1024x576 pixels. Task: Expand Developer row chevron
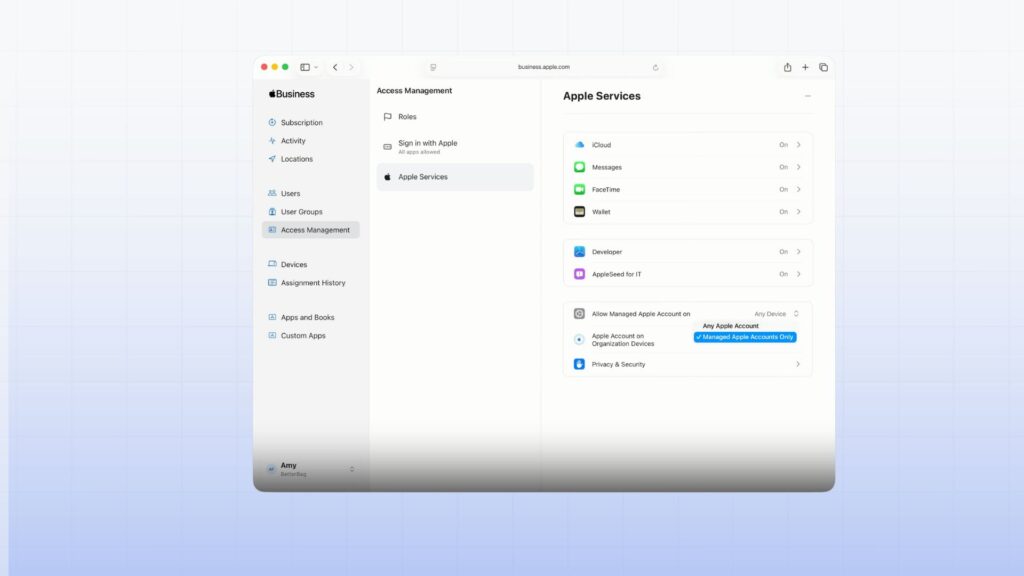[798, 251]
